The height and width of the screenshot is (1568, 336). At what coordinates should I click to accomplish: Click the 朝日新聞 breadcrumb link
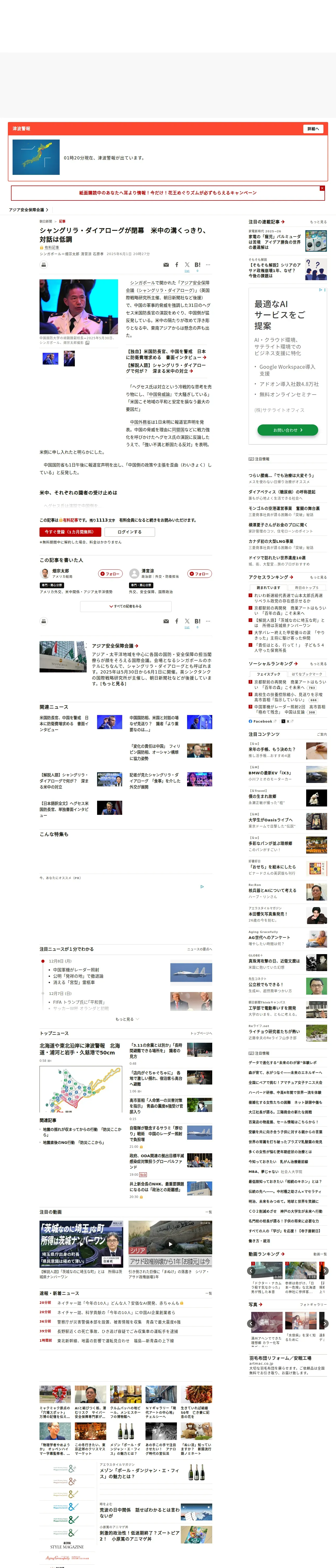[x=46, y=222]
